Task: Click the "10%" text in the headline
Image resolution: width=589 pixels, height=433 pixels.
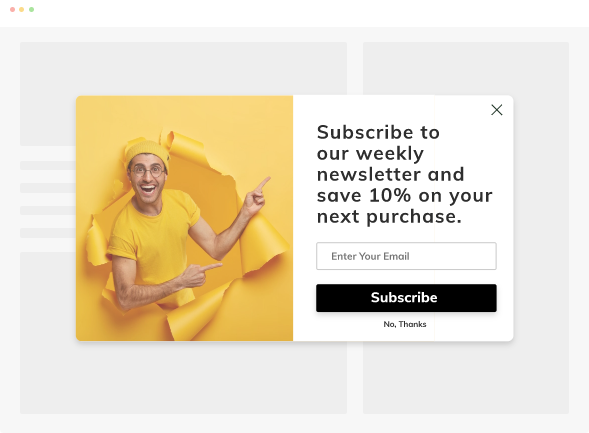Action: (390, 195)
